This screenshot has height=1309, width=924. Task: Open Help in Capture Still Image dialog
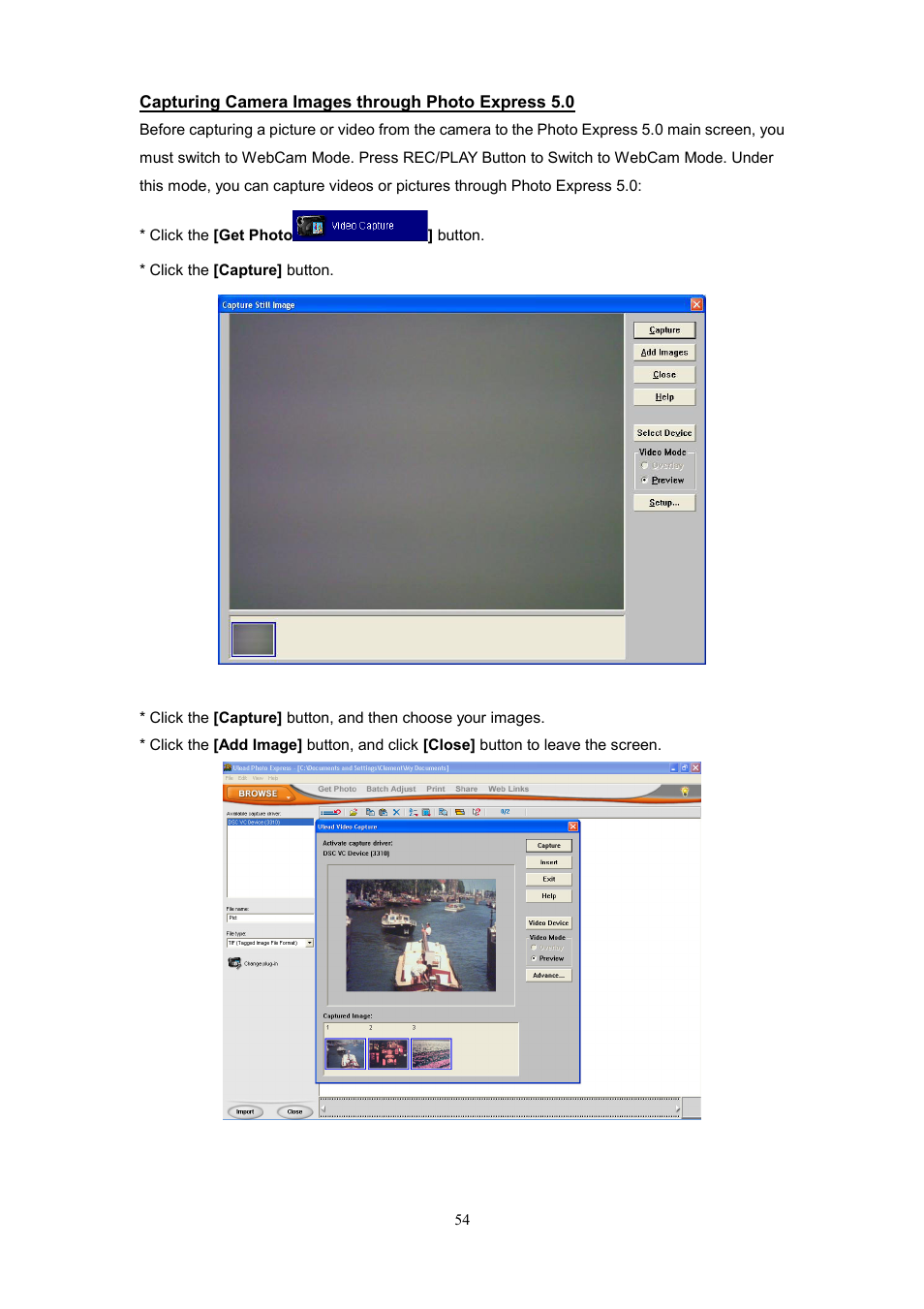[664, 397]
